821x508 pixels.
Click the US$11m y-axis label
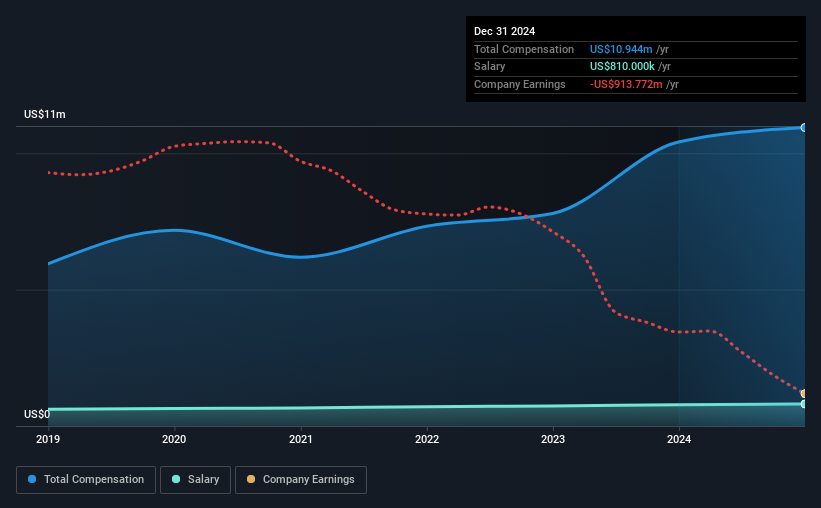45,114
